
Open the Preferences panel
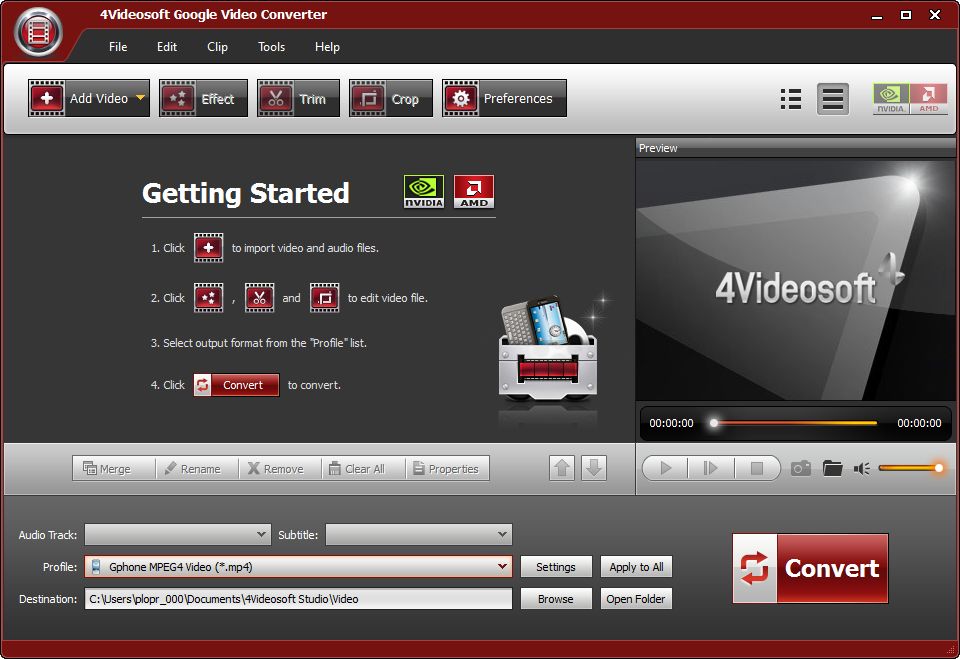pos(503,98)
